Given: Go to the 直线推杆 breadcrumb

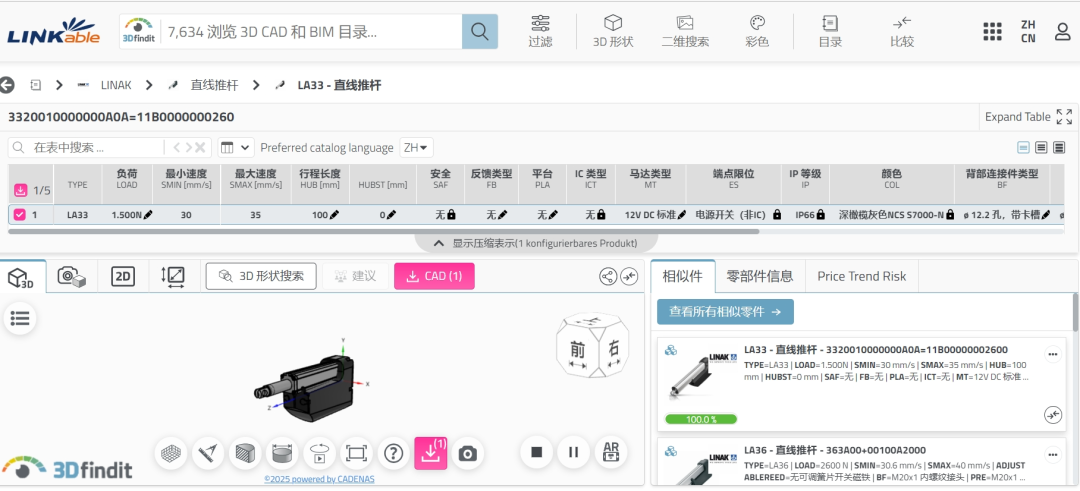Looking at the screenshot, I should (x=214, y=85).
